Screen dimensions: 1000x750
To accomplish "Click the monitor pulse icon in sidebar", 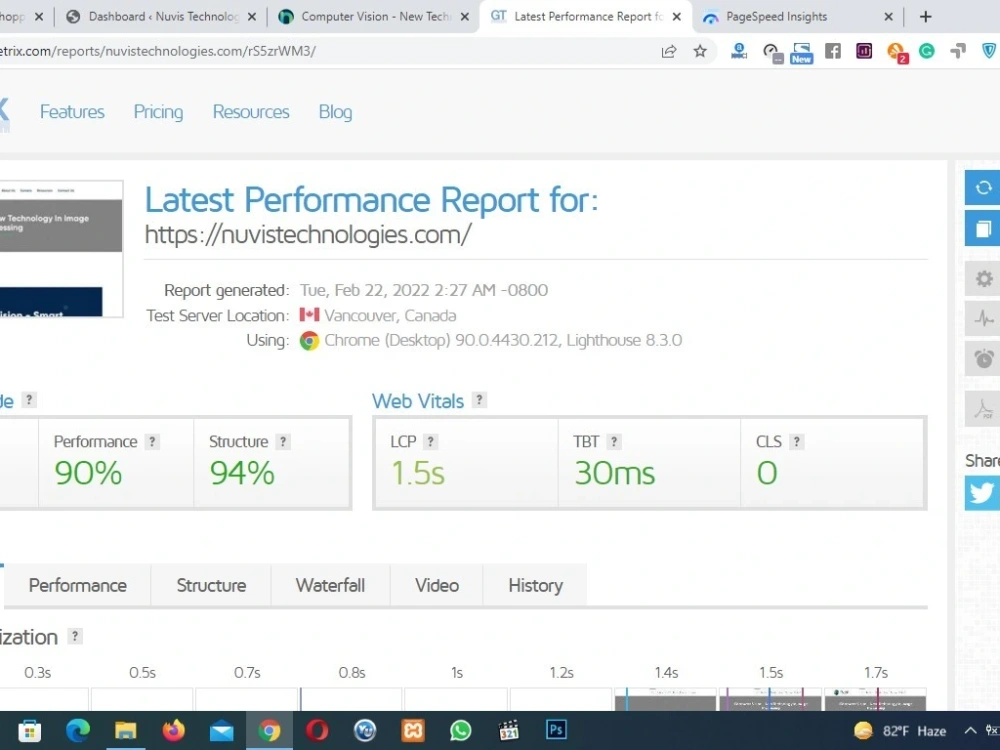I will click(x=983, y=318).
